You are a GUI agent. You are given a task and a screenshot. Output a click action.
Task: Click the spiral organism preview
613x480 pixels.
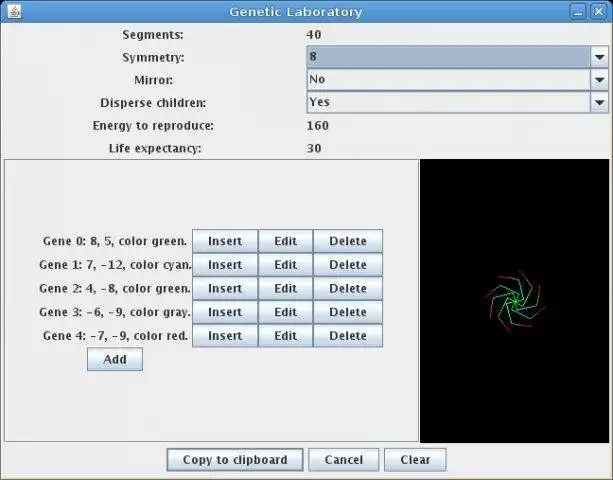(x=514, y=301)
